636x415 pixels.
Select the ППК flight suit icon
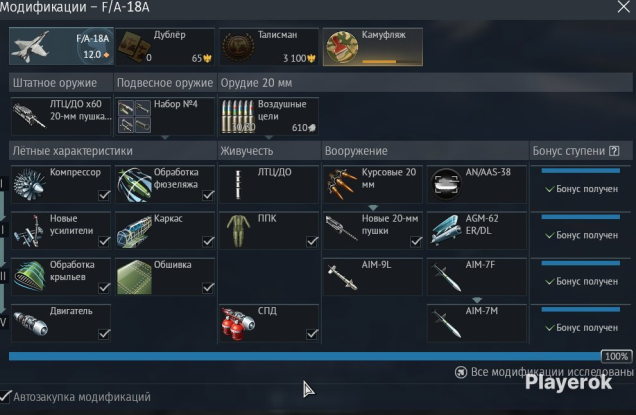238,230
